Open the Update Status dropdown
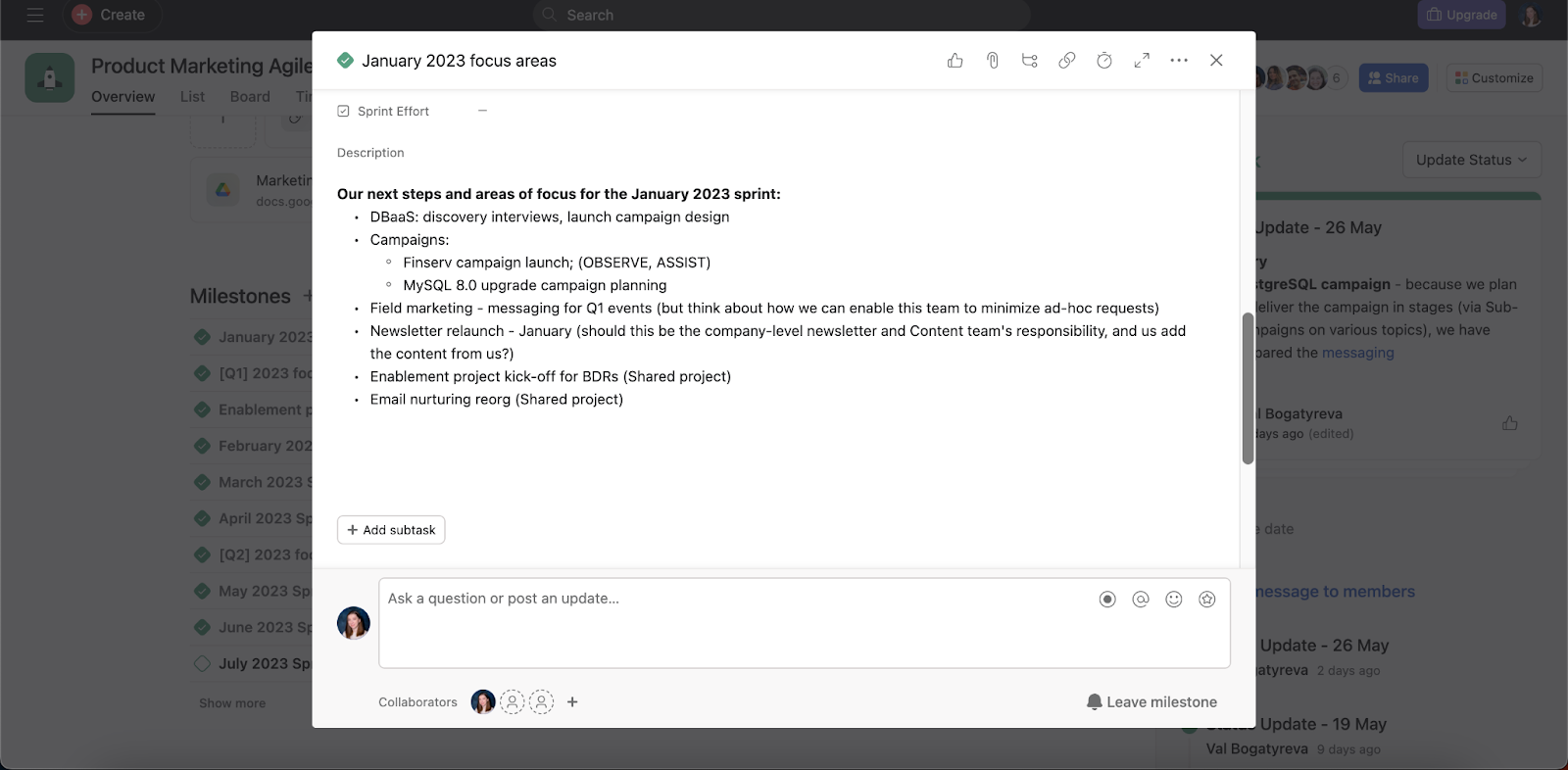The height and width of the screenshot is (770, 1568). coord(1471,160)
